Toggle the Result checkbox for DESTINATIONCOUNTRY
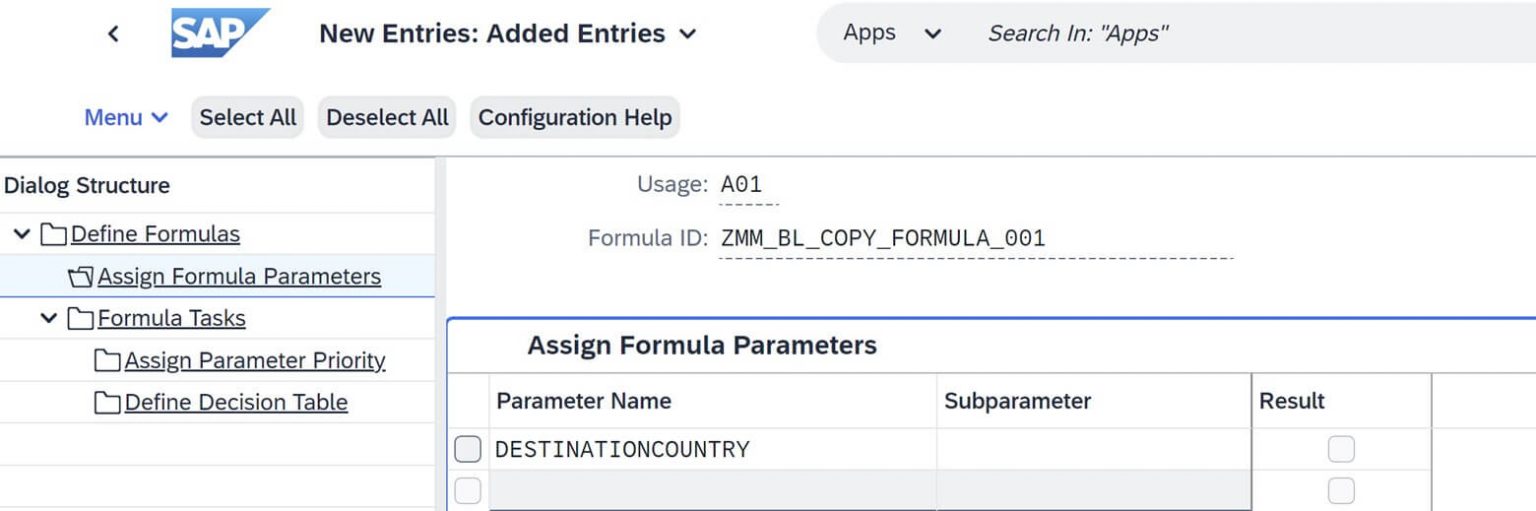 (x=1340, y=450)
